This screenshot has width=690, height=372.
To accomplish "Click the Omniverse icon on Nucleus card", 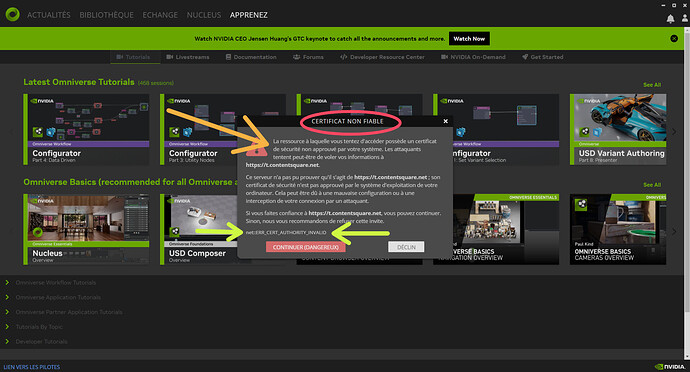I will click(x=38, y=232).
